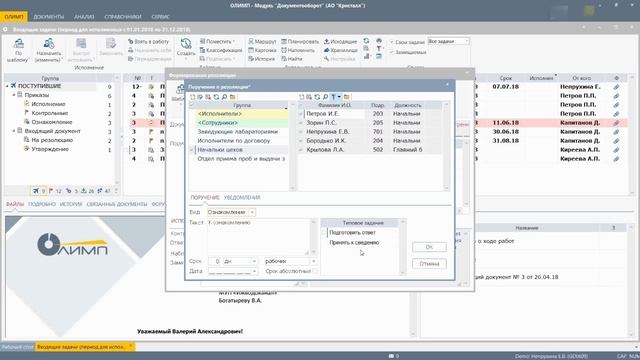
Task: Collapse the ПОСТУПИВШИЕ tree node
Action: pos(7,86)
